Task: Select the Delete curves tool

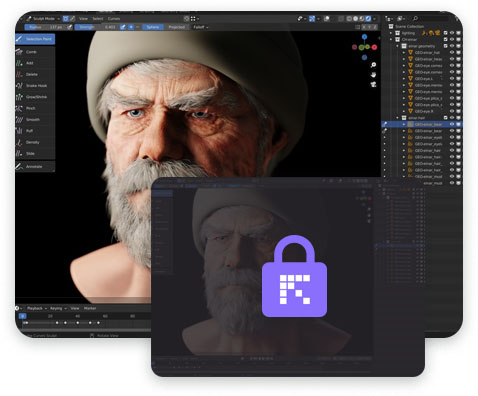Action: [35, 74]
